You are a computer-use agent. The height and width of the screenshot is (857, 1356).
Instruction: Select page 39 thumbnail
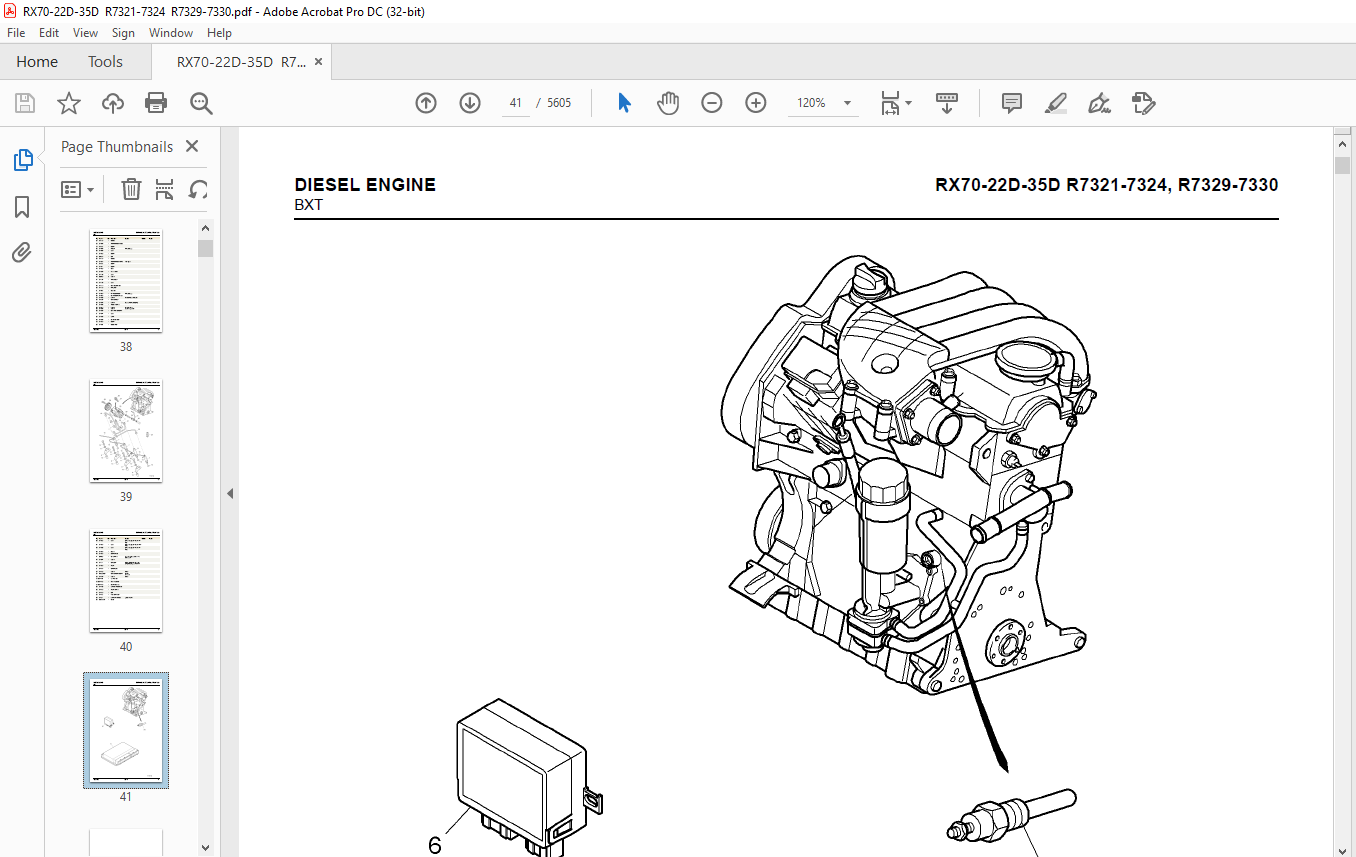tap(126, 430)
